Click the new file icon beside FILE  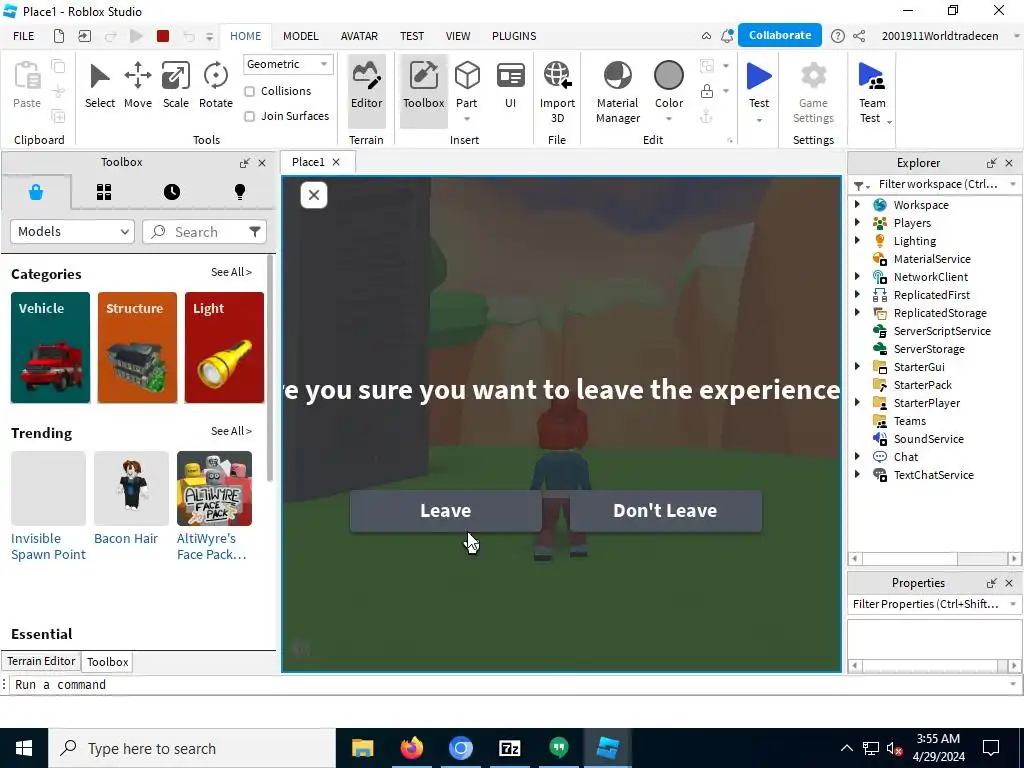click(59, 36)
